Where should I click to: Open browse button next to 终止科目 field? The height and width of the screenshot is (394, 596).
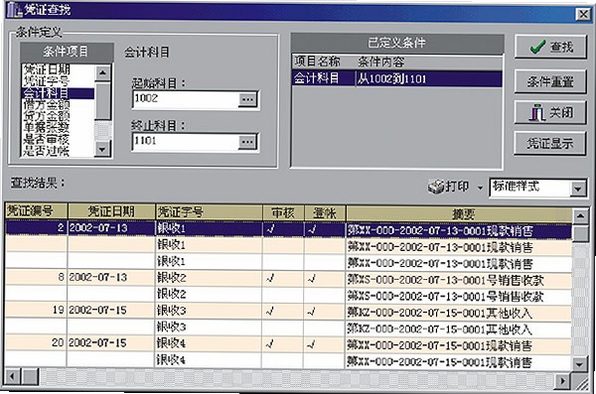247,142
